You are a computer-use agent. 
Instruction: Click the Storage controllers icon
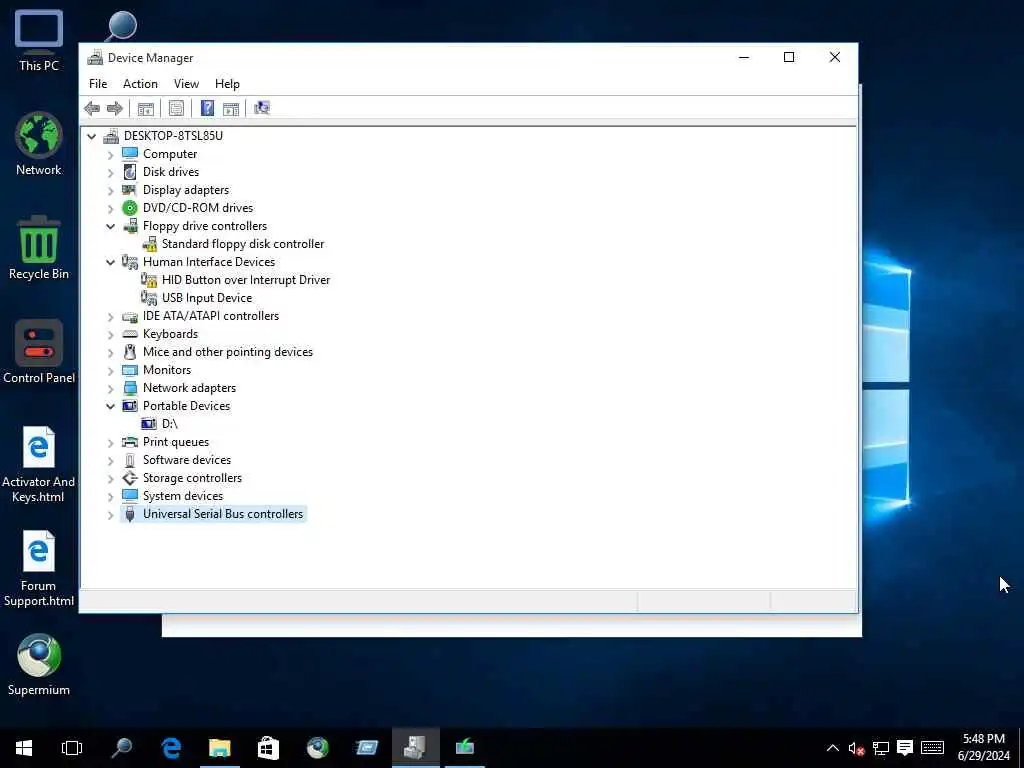(x=130, y=478)
